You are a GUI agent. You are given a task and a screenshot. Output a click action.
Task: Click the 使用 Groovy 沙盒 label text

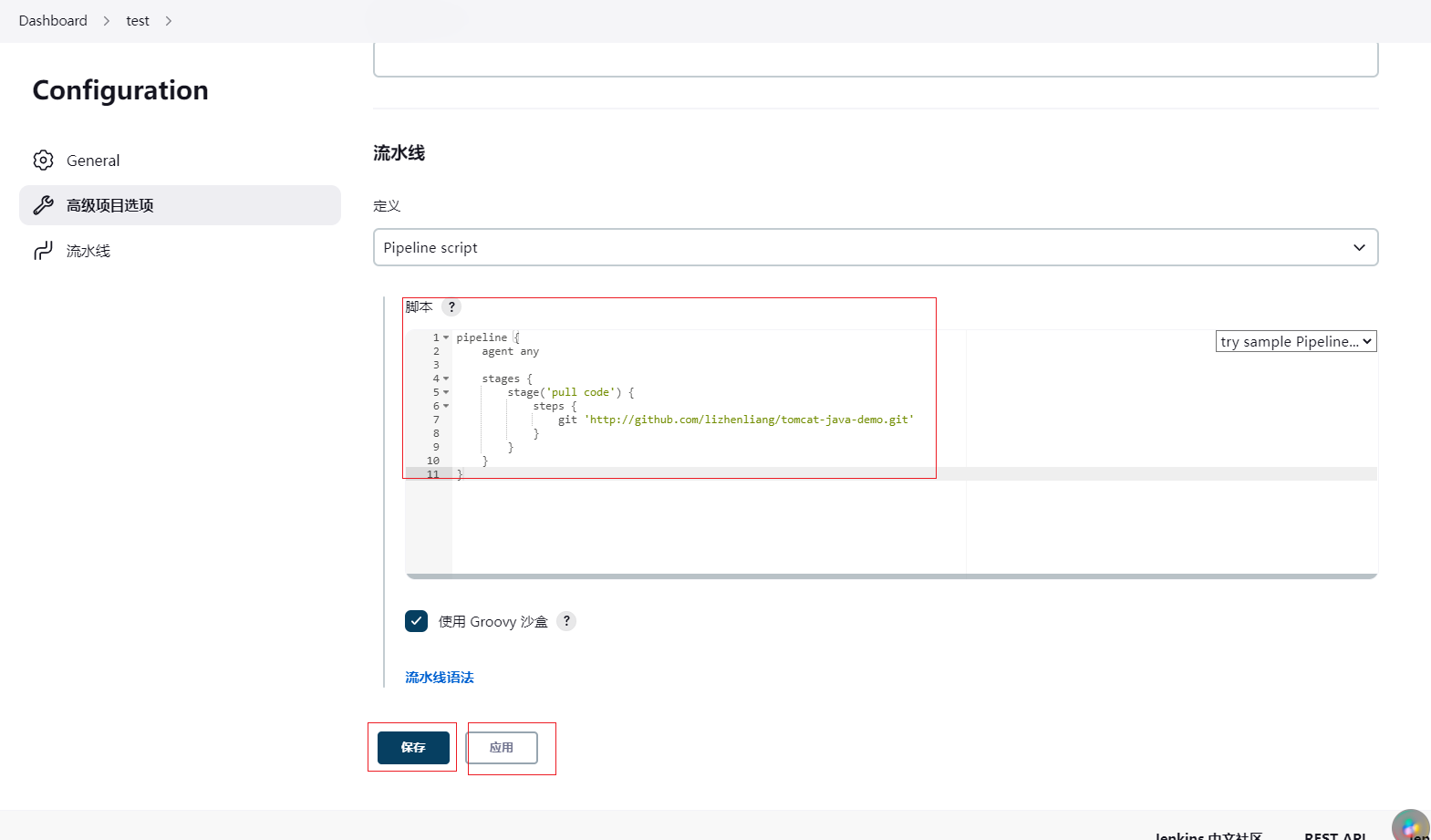click(x=493, y=622)
